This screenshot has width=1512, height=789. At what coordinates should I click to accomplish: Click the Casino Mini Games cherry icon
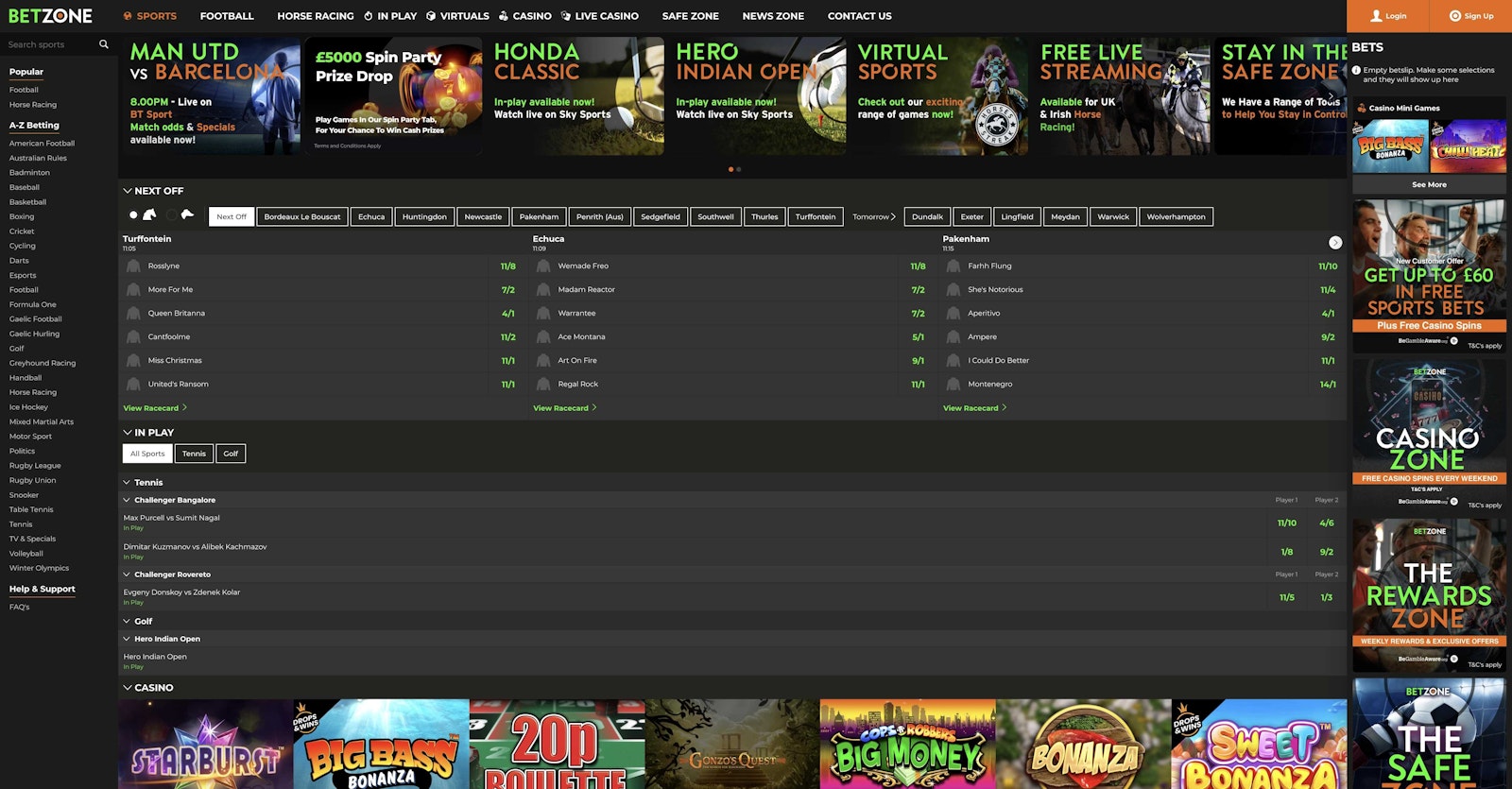pos(1362,108)
